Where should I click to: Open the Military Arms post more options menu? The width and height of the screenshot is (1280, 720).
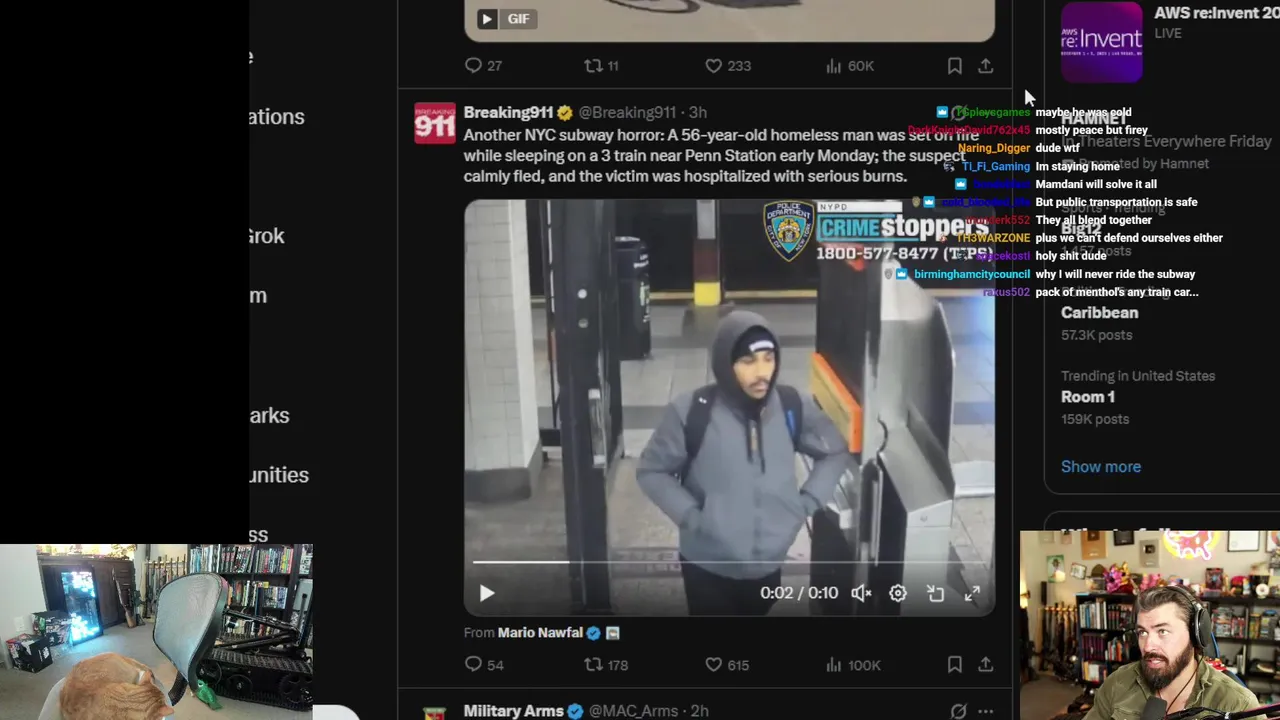pyautogui.click(x=986, y=711)
